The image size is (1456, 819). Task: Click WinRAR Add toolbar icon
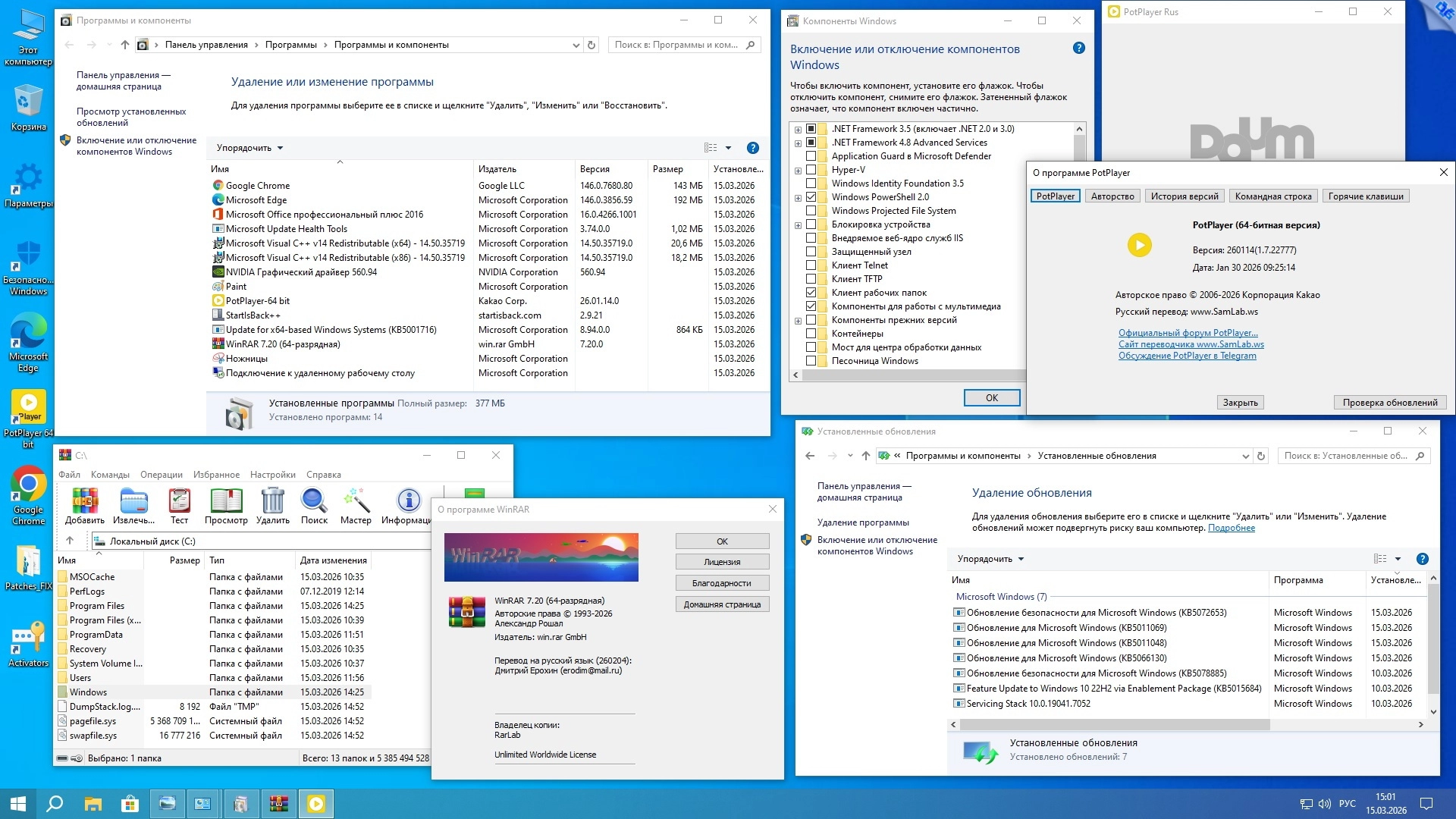(84, 502)
